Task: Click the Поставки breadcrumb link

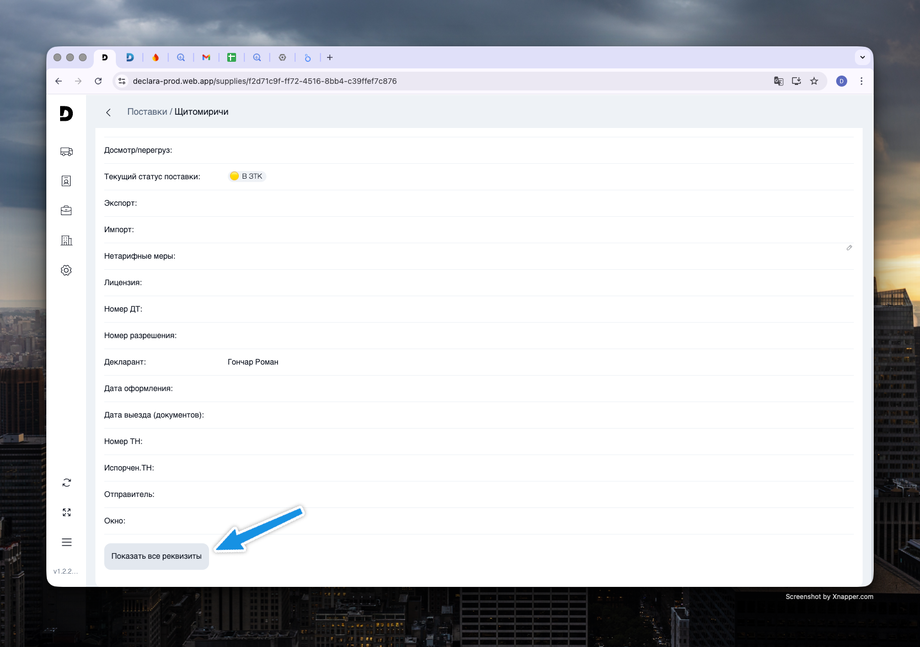Action: [x=147, y=112]
